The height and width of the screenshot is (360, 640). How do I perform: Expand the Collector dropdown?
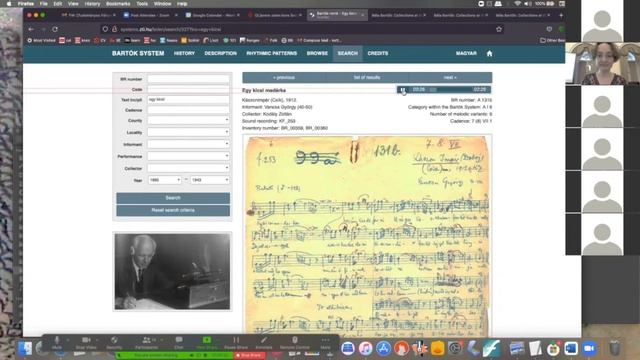click(188, 168)
